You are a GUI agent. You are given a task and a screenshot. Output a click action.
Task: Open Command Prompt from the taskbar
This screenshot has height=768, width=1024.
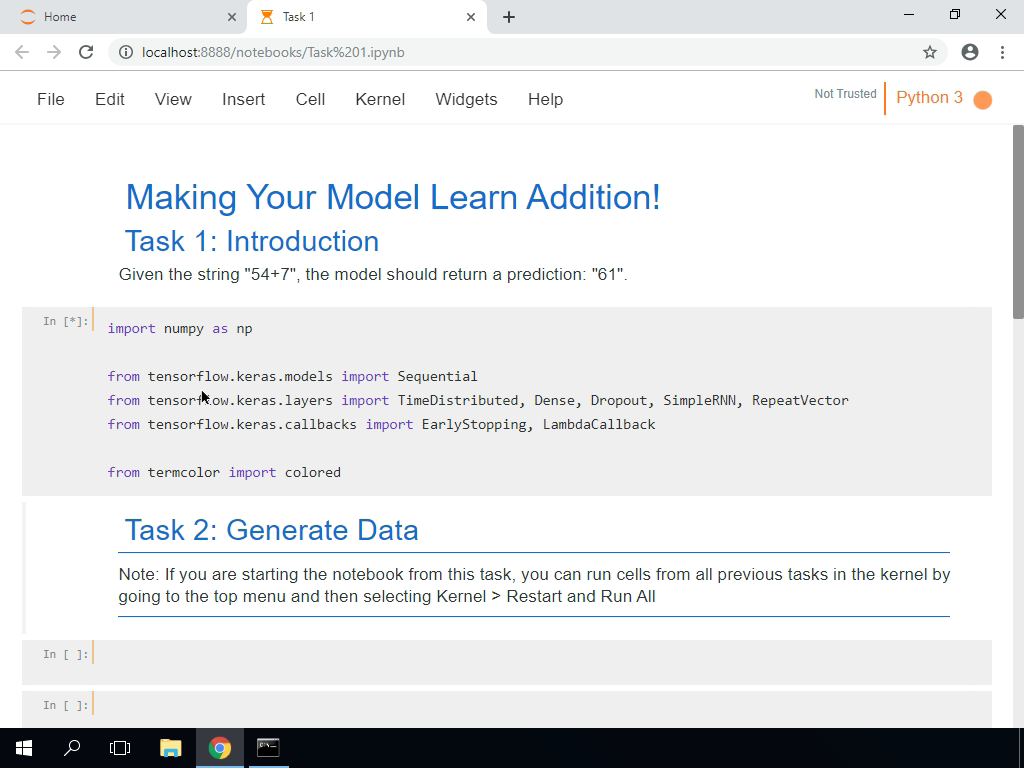click(267, 747)
